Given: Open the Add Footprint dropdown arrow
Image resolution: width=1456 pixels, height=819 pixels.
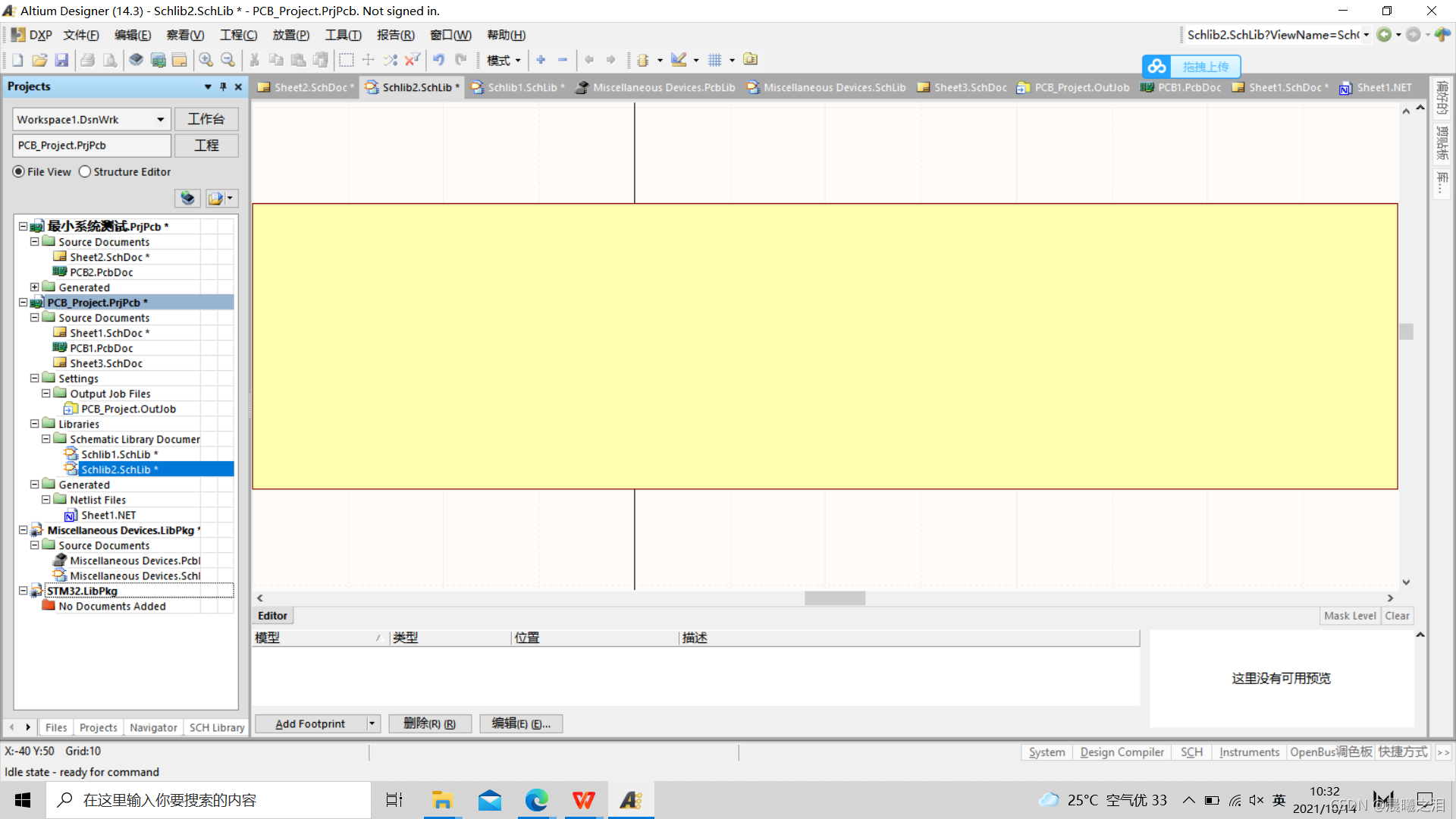Looking at the screenshot, I should (x=372, y=723).
